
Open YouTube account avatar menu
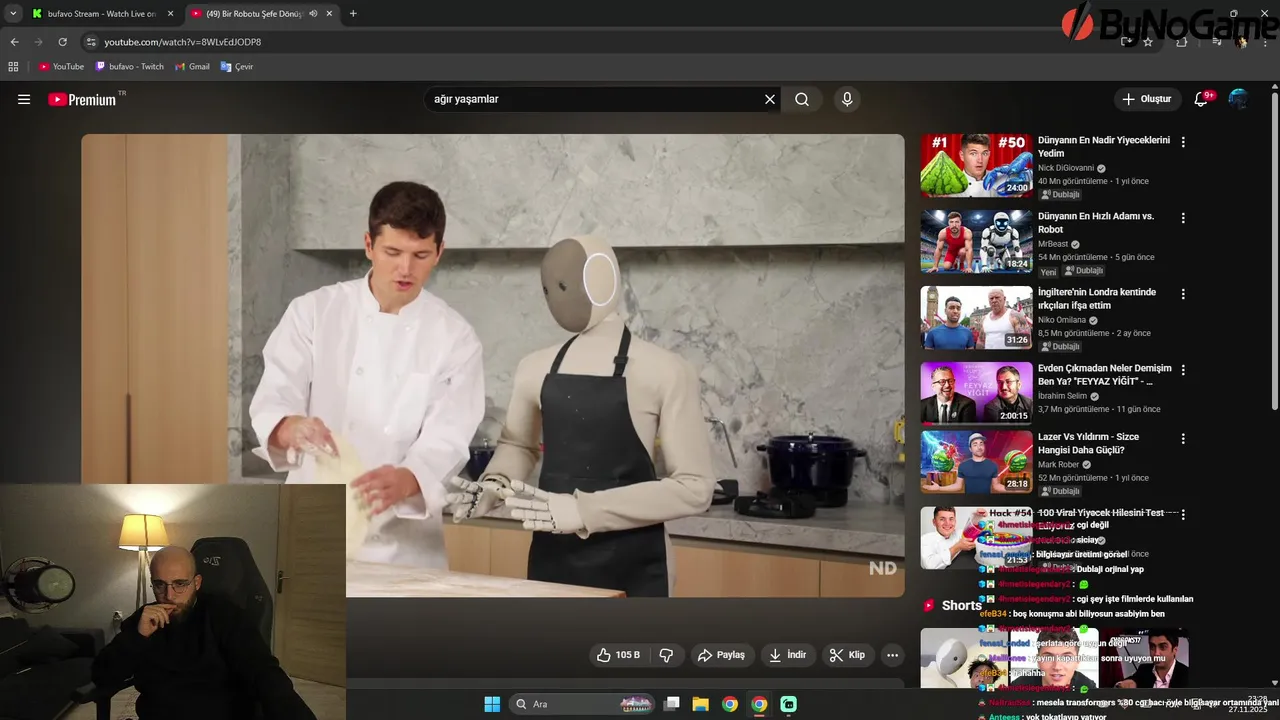coord(1238,99)
